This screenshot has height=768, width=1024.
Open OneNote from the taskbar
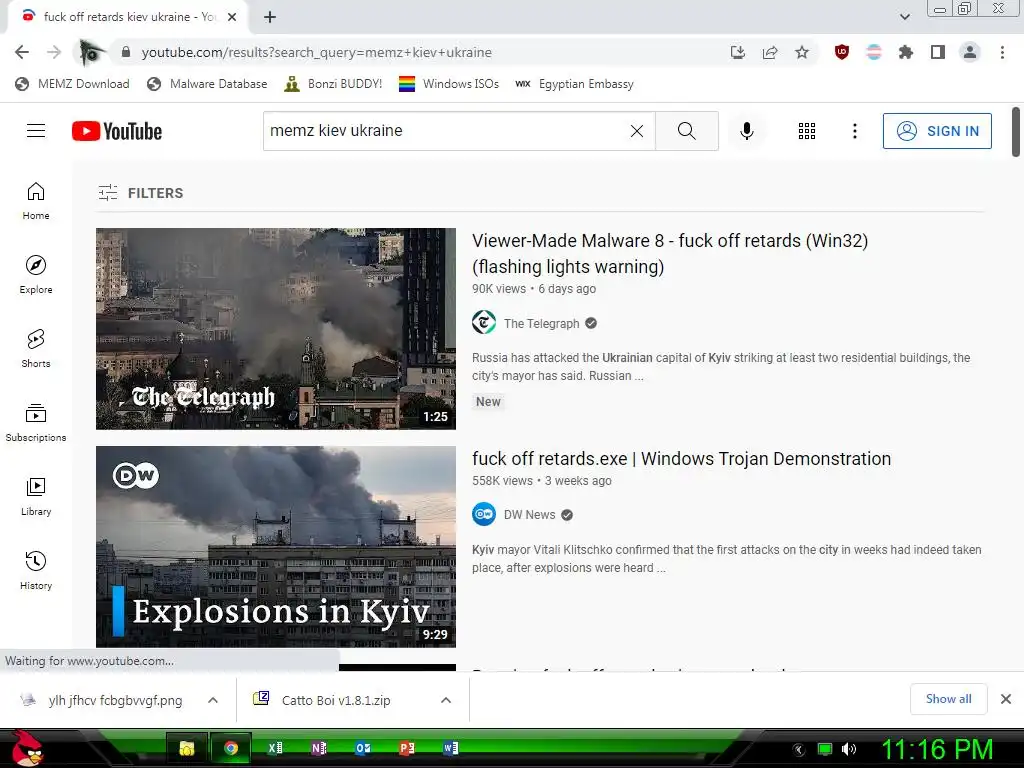[x=319, y=748]
